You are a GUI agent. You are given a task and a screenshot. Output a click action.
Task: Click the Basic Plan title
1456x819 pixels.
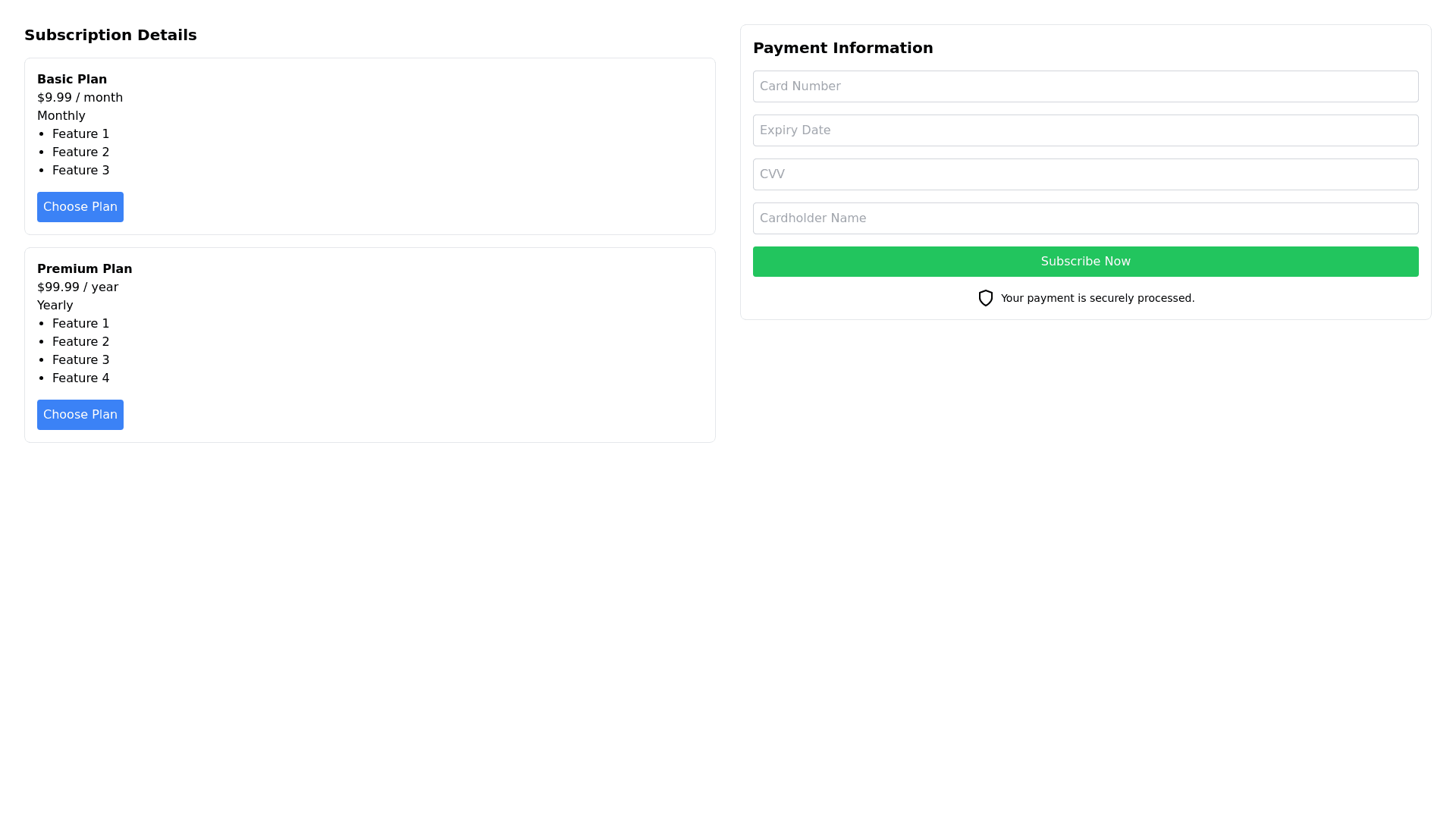point(72,80)
